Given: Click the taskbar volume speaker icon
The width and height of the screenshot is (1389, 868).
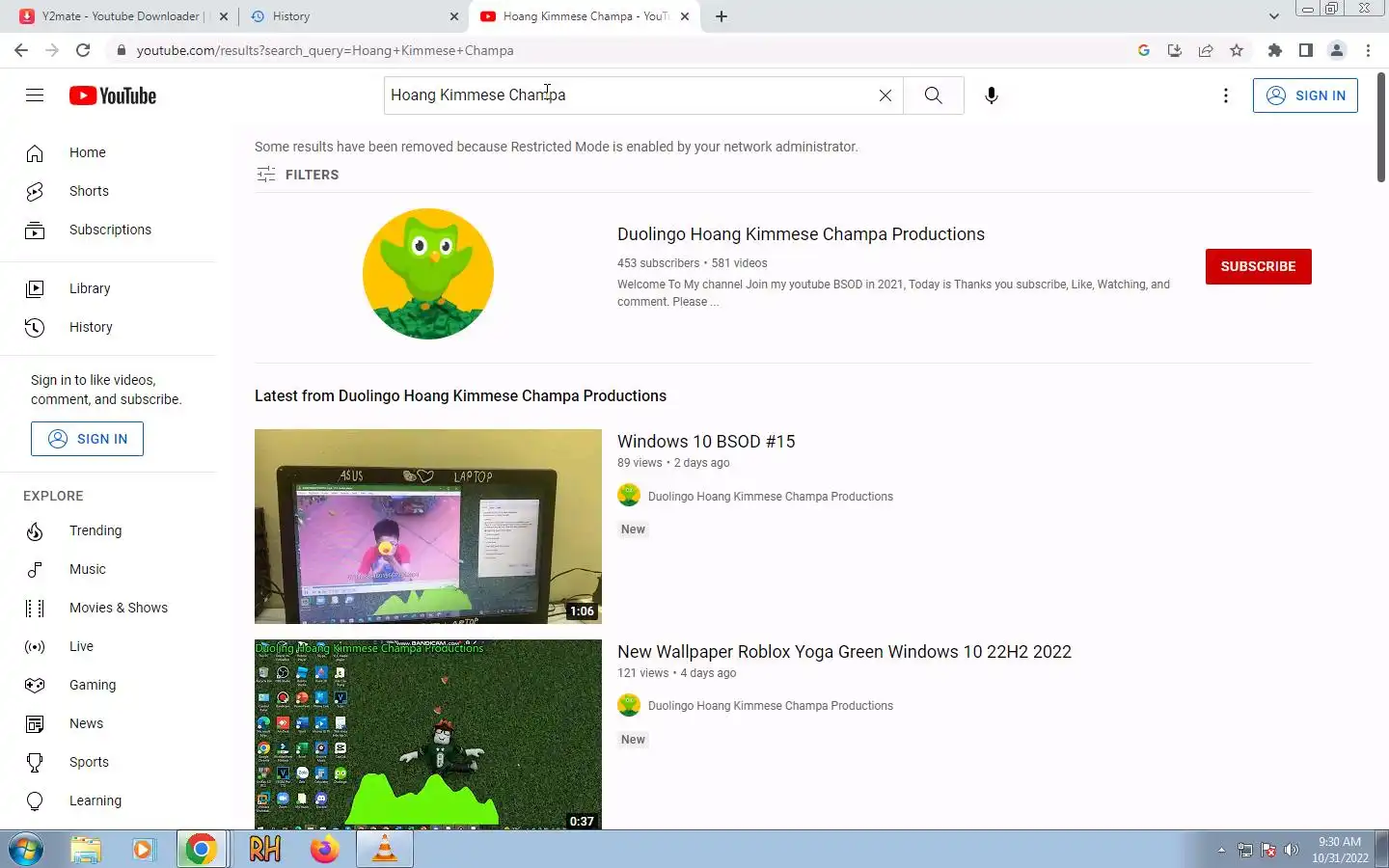Looking at the screenshot, I should coord(1292,850).
